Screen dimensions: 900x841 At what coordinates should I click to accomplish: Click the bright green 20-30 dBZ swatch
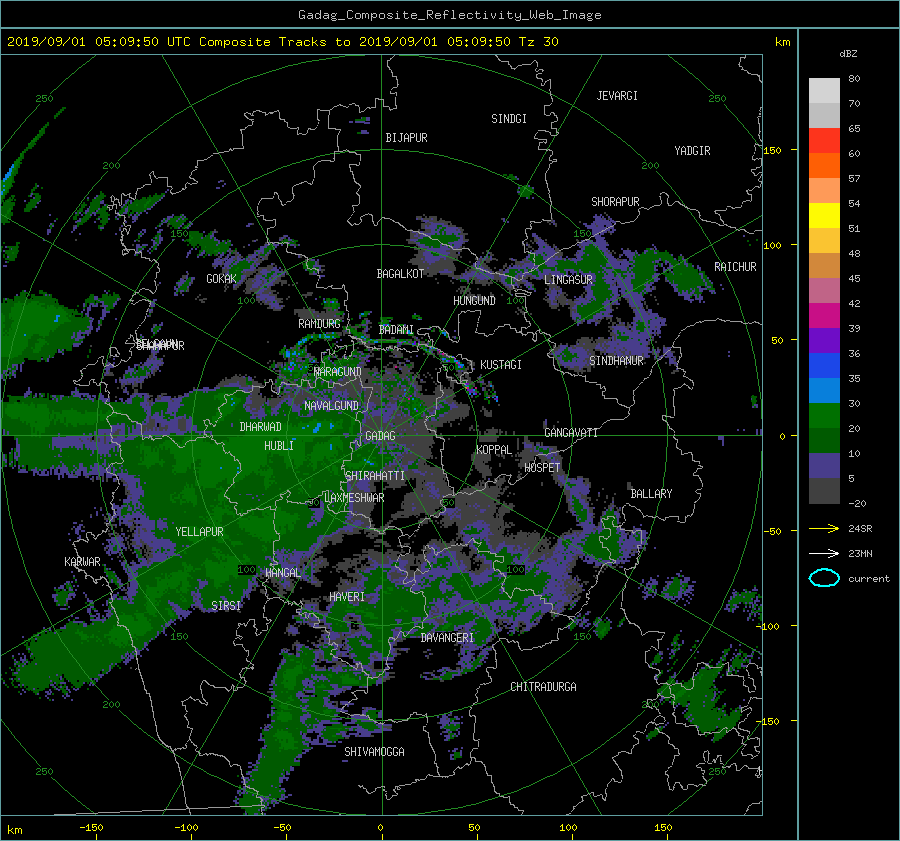click(x=824, y=416)
